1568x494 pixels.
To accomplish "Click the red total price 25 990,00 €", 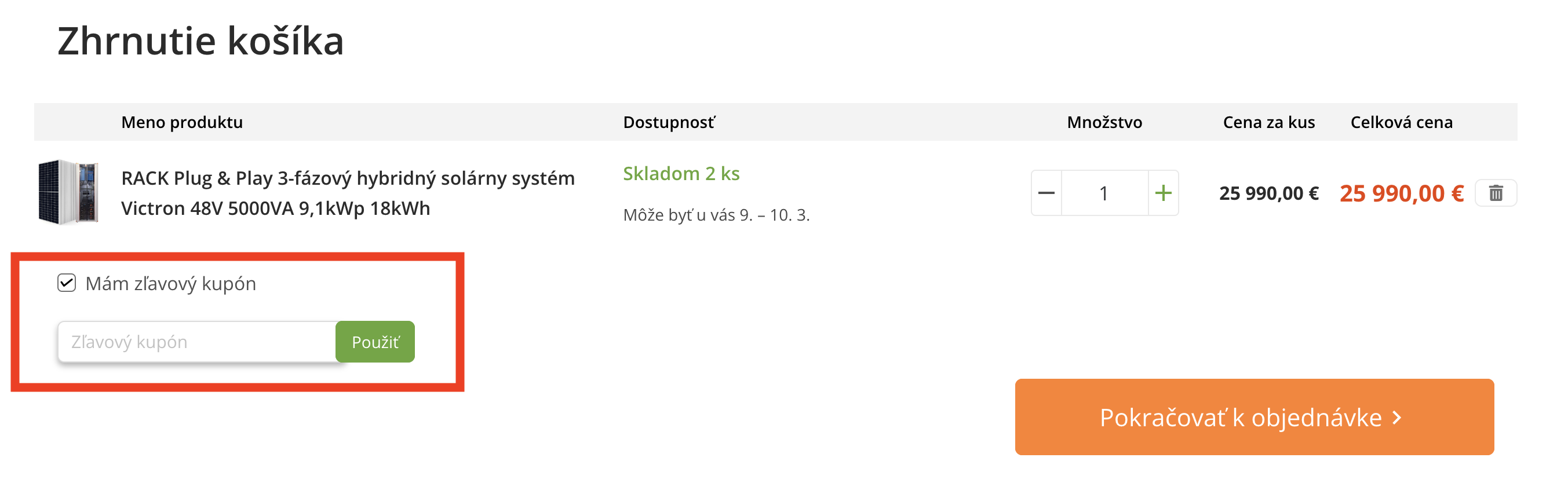I will (x=1401, y=193).
